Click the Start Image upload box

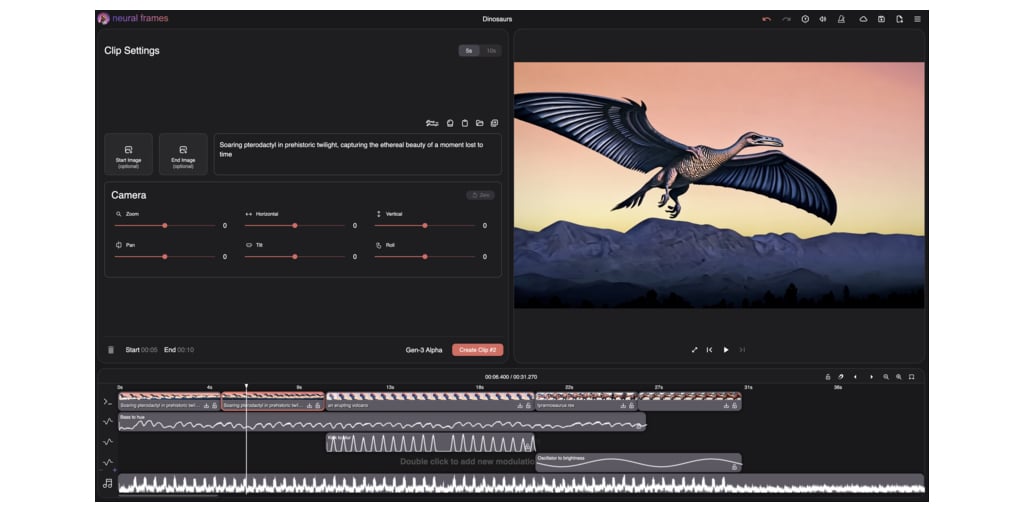tap(129, 154)
